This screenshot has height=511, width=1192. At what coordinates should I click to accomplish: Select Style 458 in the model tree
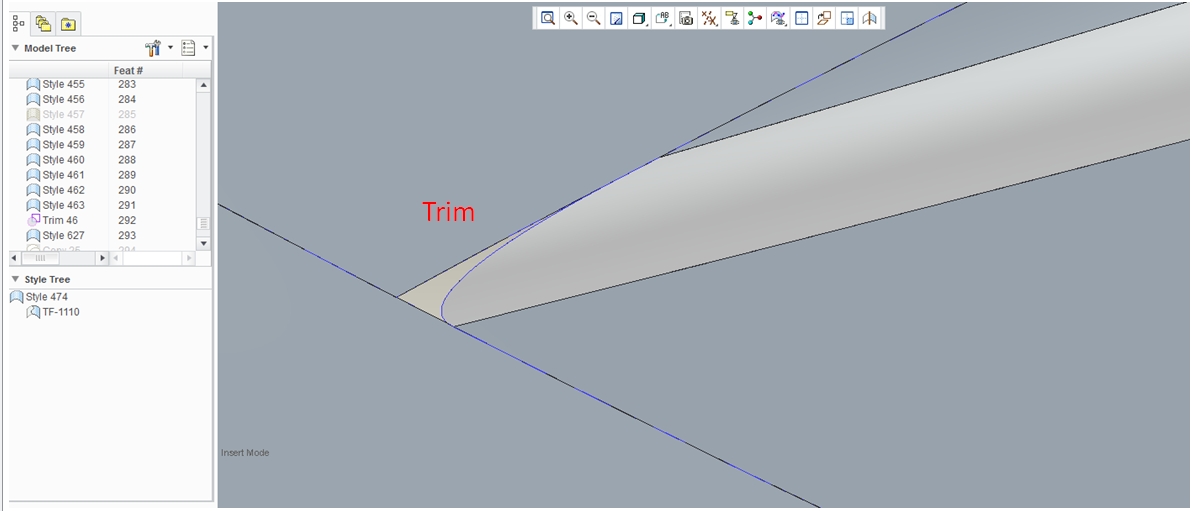(x=63, y=130)
